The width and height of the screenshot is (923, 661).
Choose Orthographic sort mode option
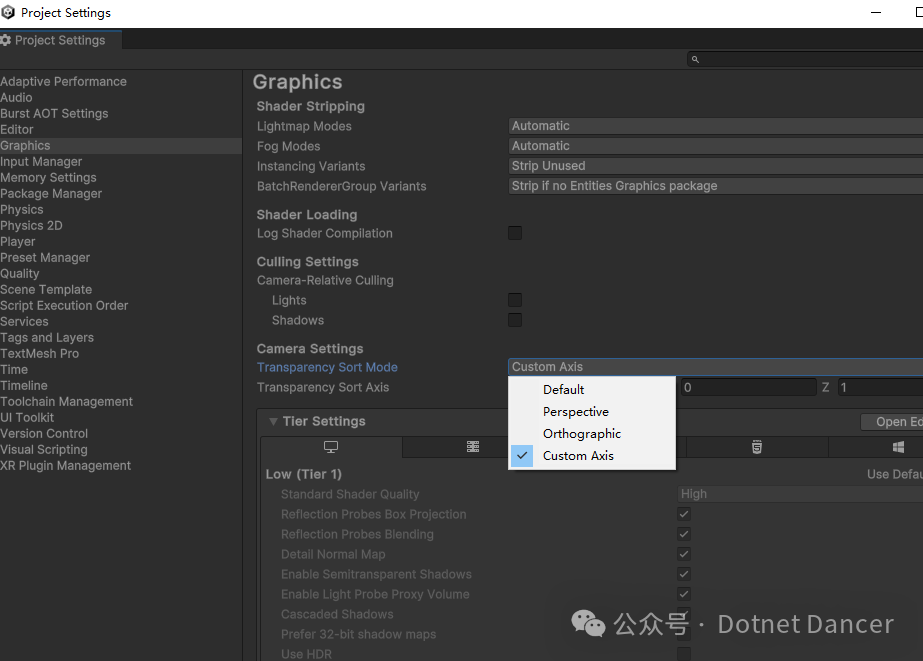click(592, 434)
